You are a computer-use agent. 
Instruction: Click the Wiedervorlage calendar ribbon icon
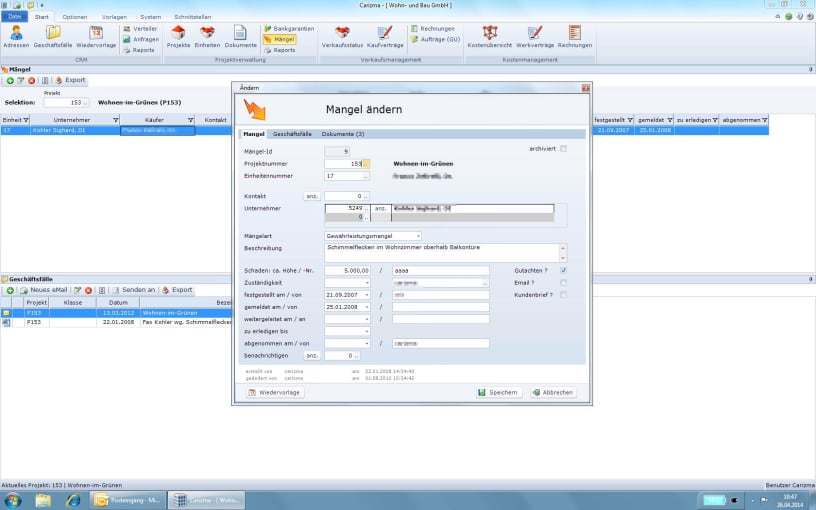[x=96, y=37]
